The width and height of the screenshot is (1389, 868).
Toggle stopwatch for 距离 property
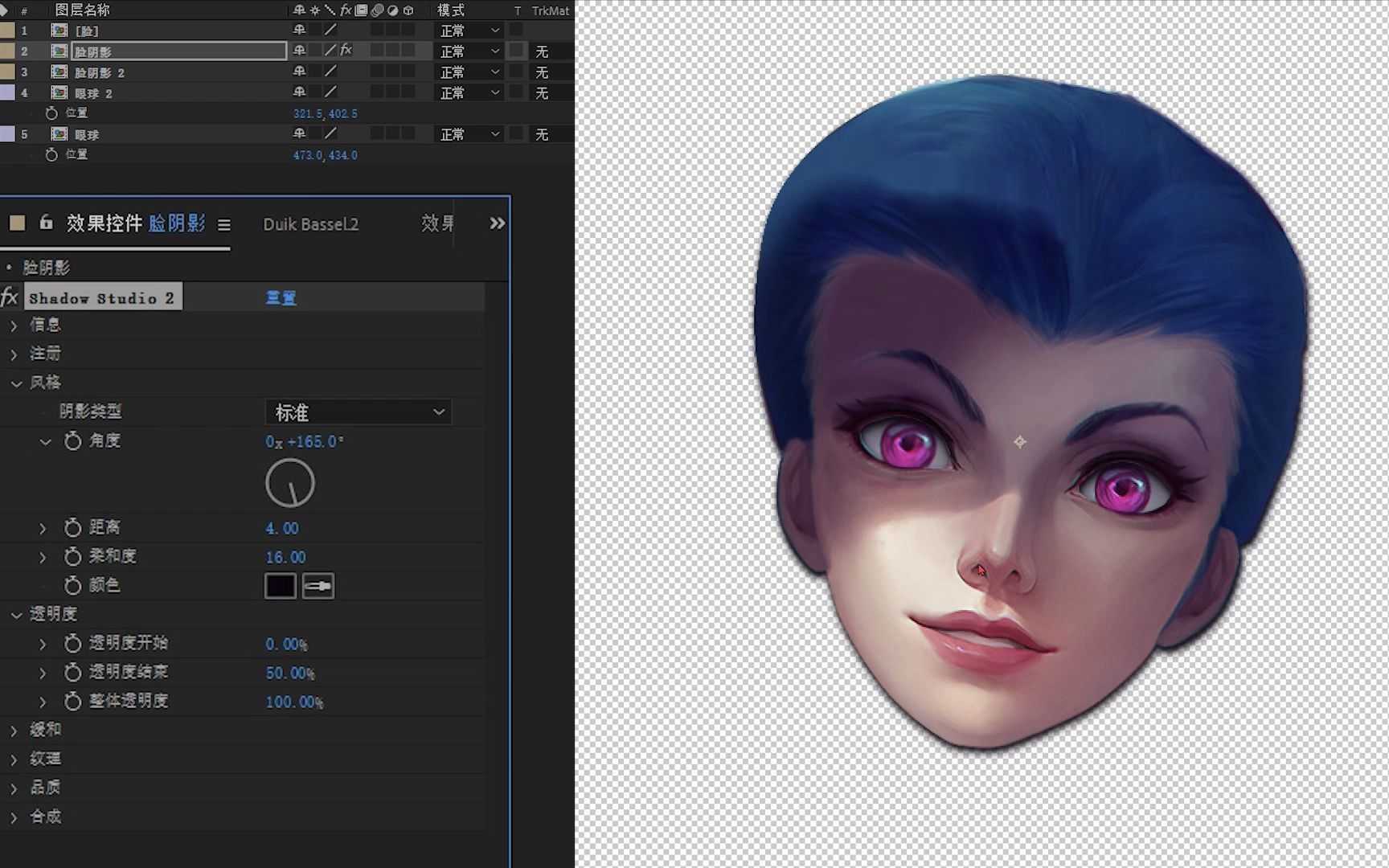click(x=73, y=527)
